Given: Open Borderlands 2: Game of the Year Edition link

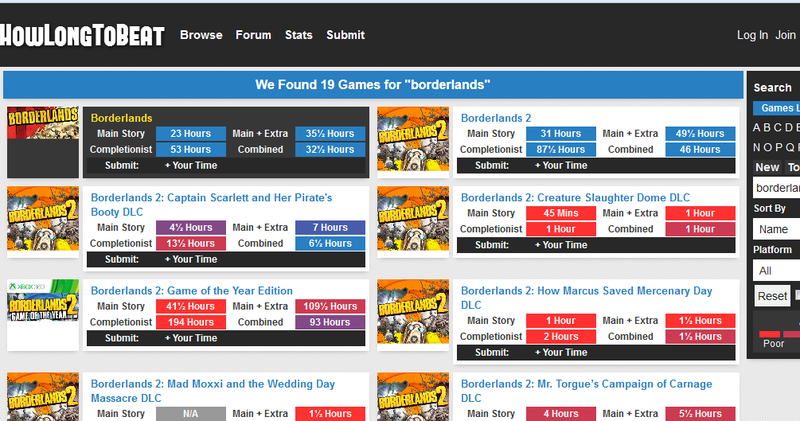Looking at the screenshot, I should [x=192, y=290].
